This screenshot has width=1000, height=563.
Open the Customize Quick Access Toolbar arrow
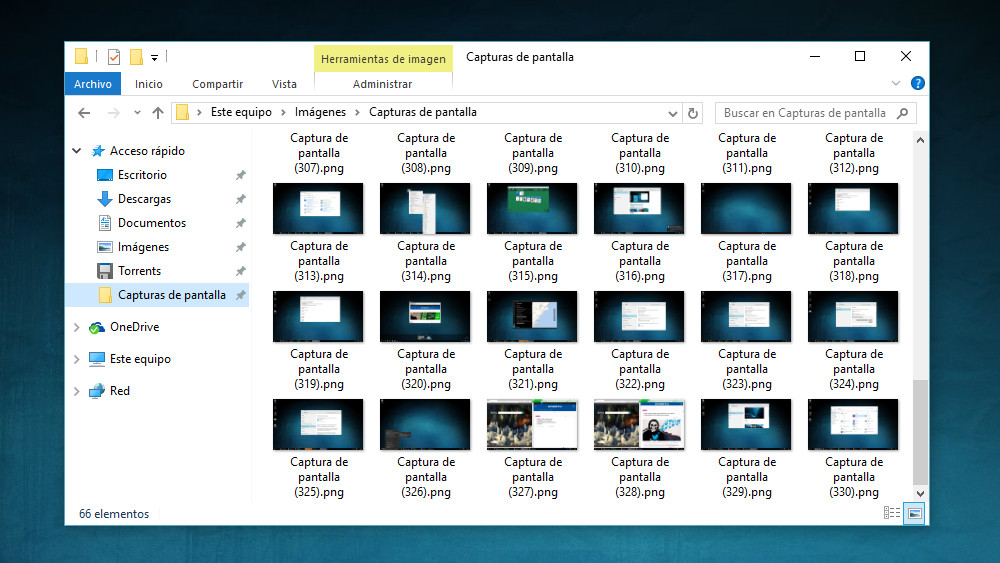pyautogui.click(x=154, y=57)
